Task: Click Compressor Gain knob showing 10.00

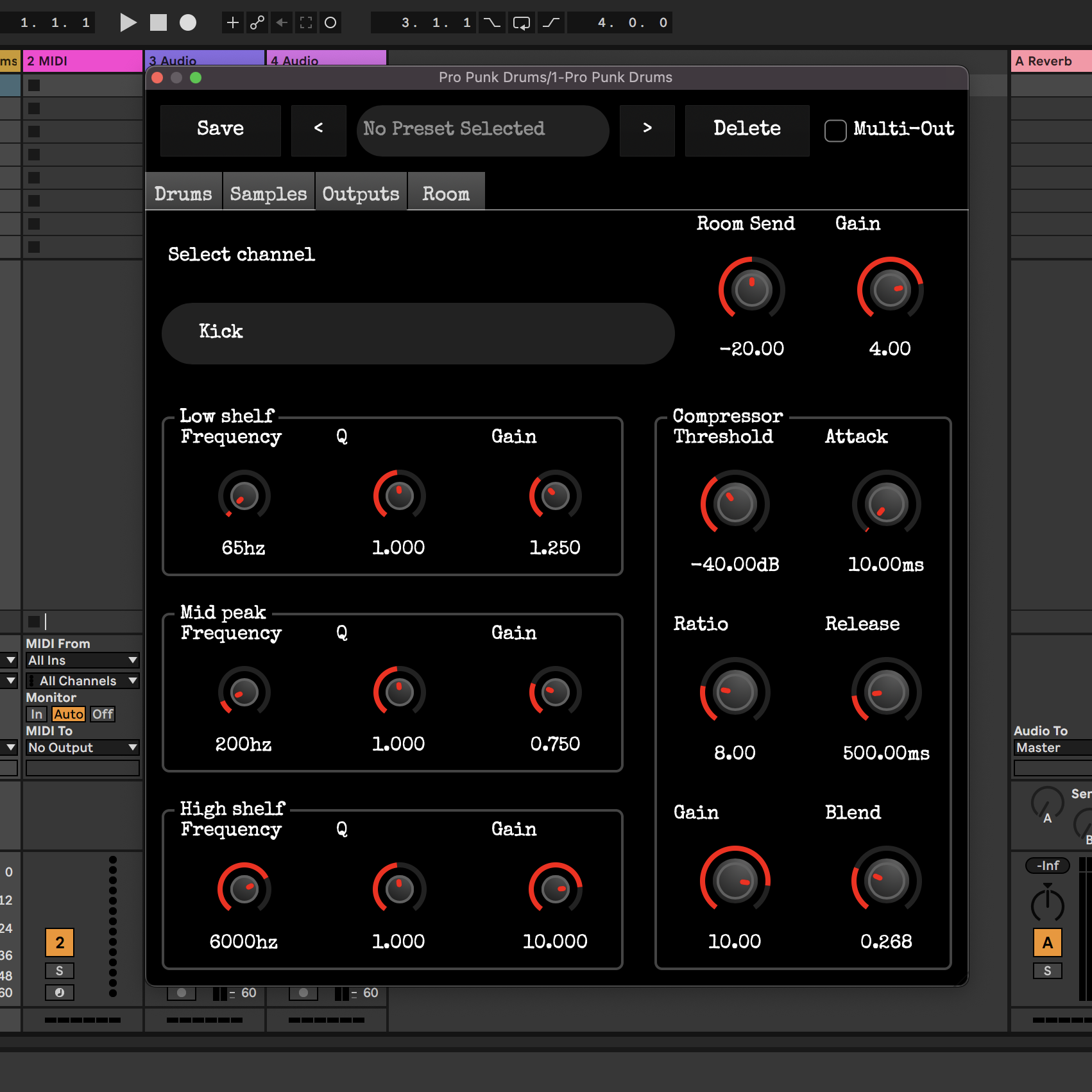Action: [x=735, y=881]
